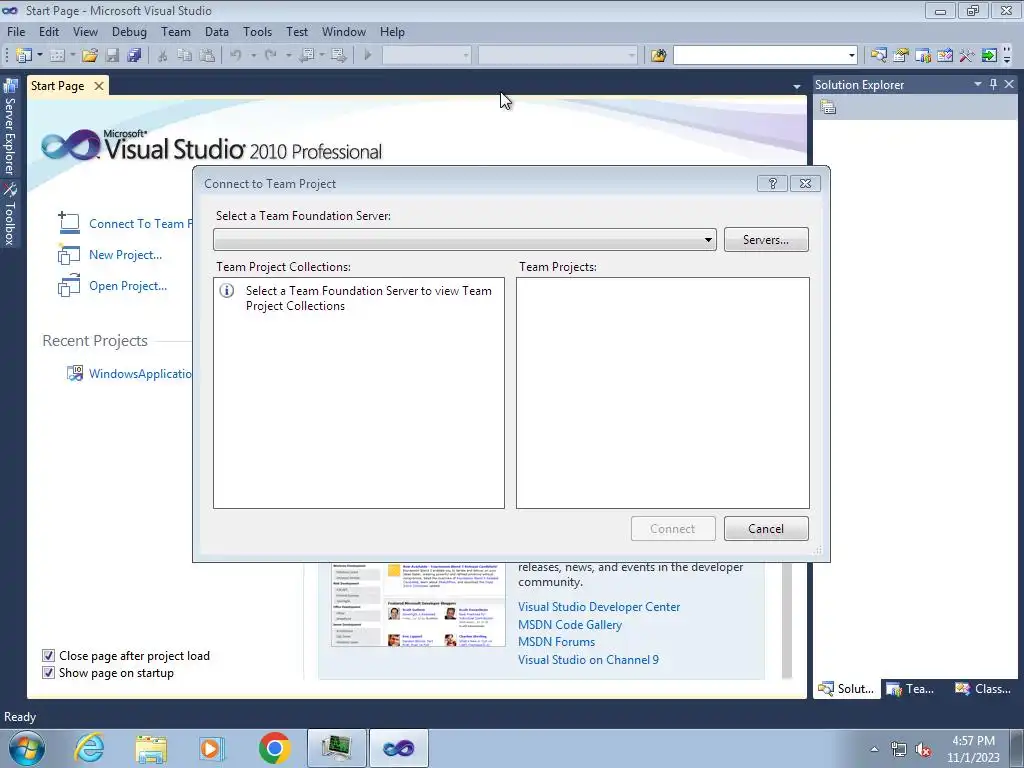Viewport: 1024px width, 768px height.
Task: Click the Cancel button in dialog
Action: coord(765,528)
